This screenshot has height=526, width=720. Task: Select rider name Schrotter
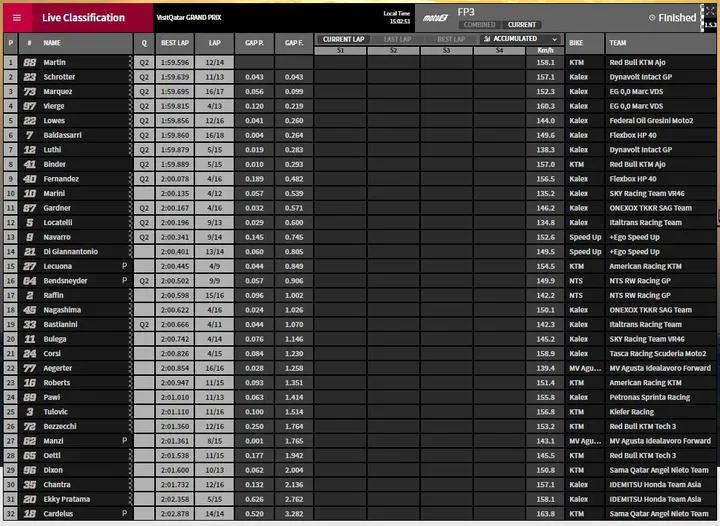click(x=59, y=77)
